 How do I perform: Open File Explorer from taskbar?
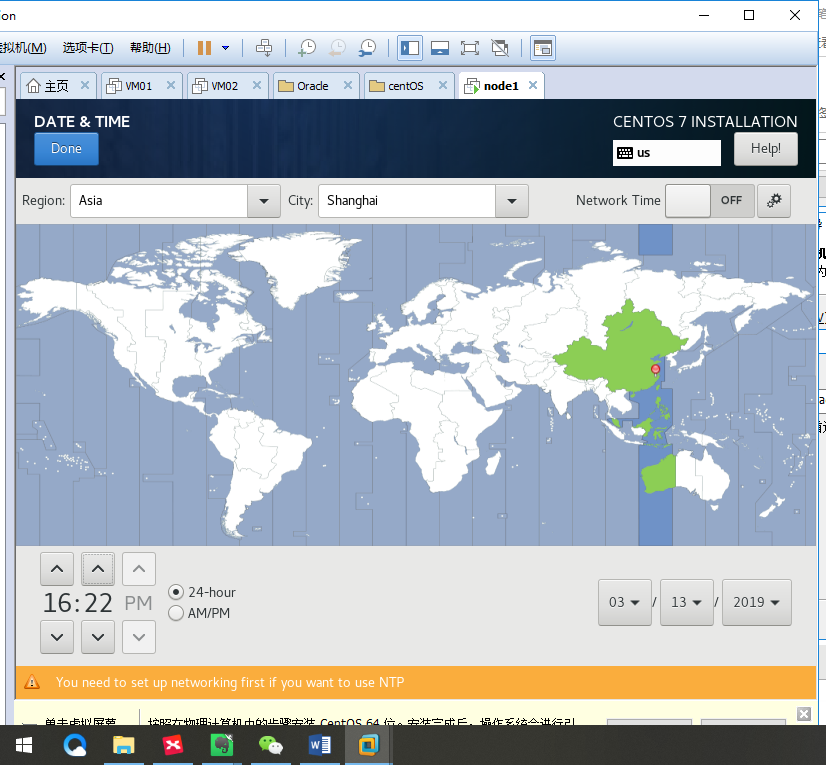tap(124, 745)
